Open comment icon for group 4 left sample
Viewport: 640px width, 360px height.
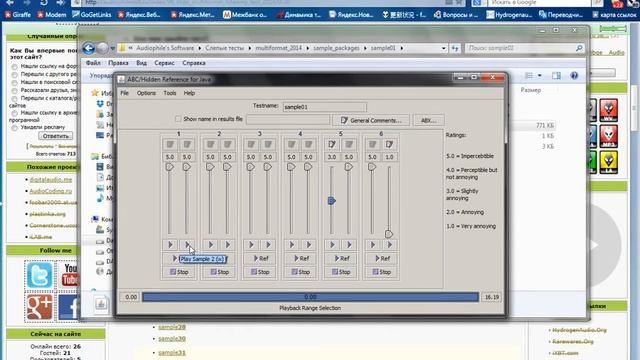tap(291, 144)
